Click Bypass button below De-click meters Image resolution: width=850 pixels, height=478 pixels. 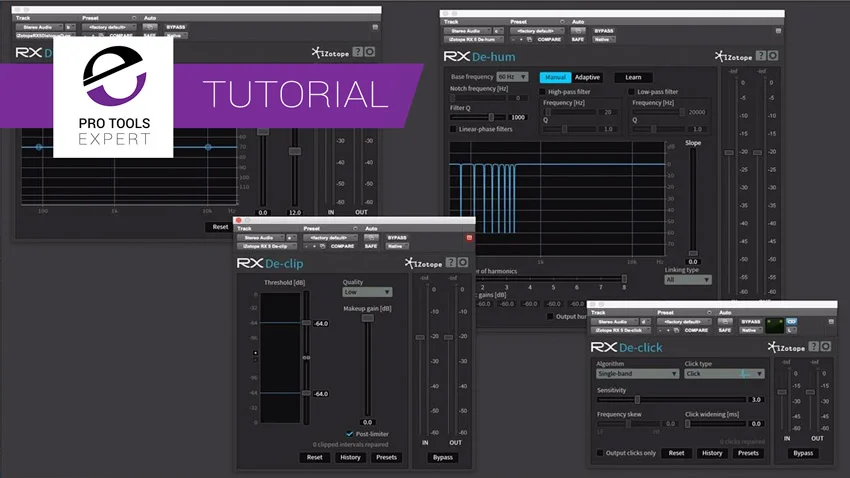(803, 453)
